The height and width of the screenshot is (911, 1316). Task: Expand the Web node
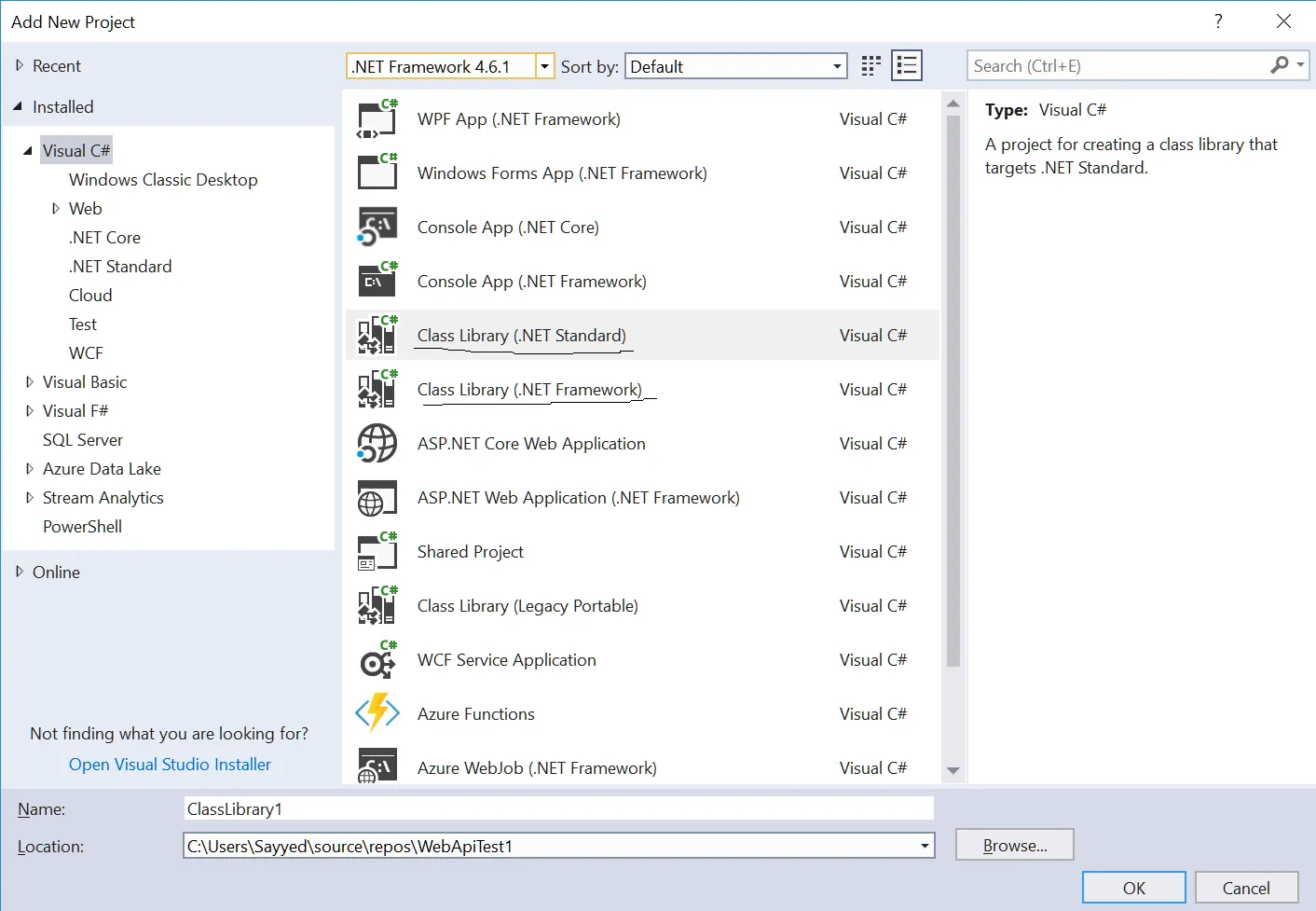(x=56, y=209)
